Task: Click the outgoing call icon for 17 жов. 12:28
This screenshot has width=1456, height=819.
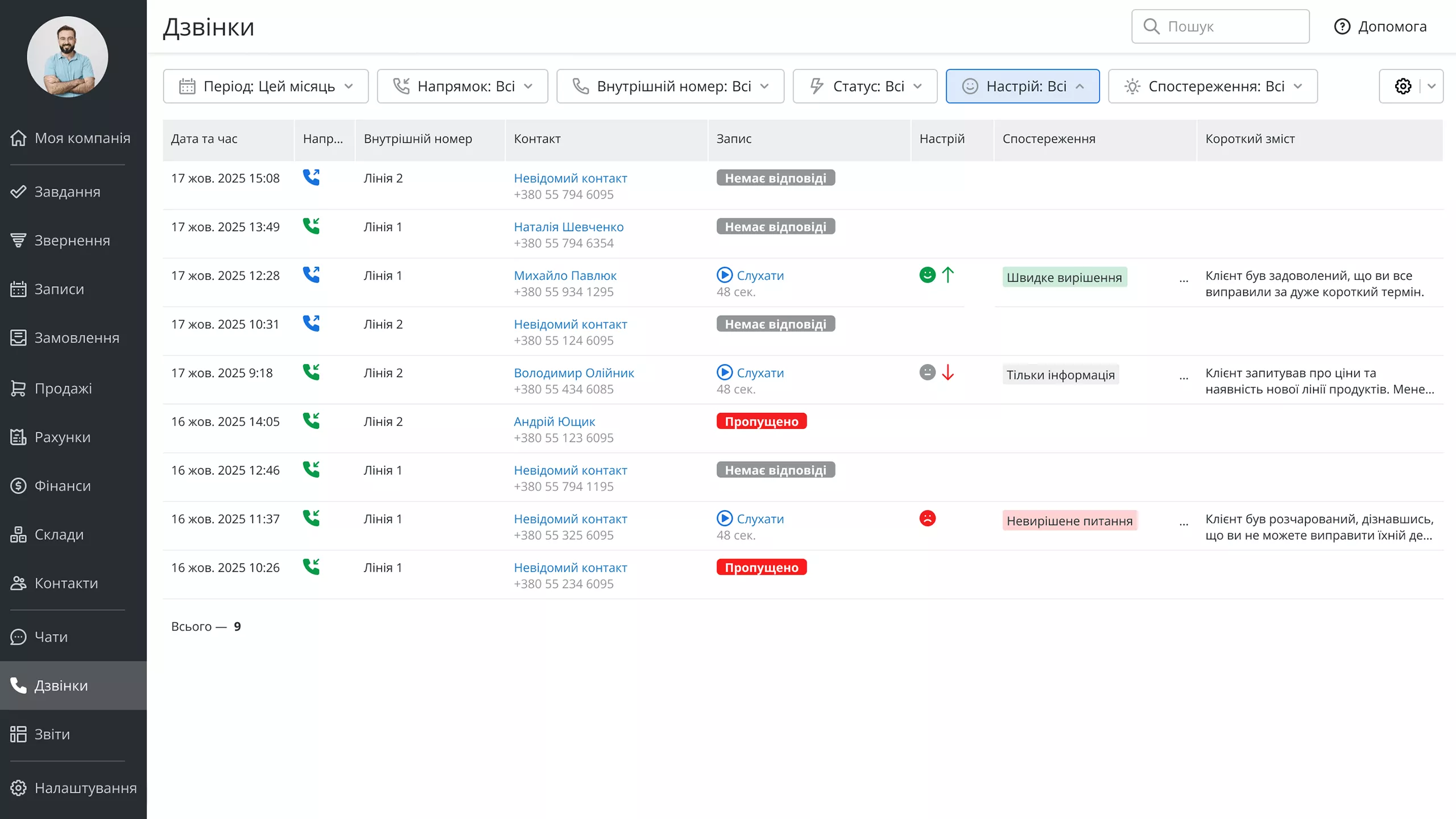Action: [x=311, y=275]
